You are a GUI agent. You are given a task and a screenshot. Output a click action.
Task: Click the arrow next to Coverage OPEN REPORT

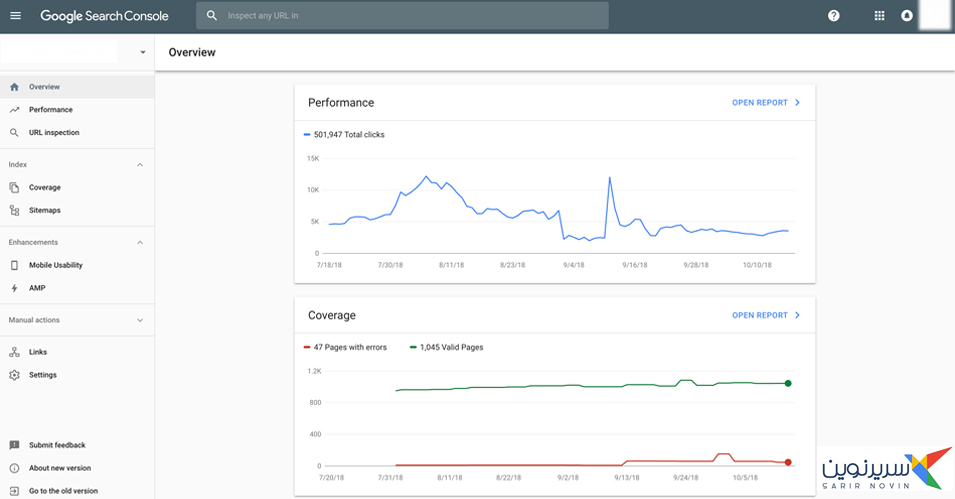coord(797,315)
